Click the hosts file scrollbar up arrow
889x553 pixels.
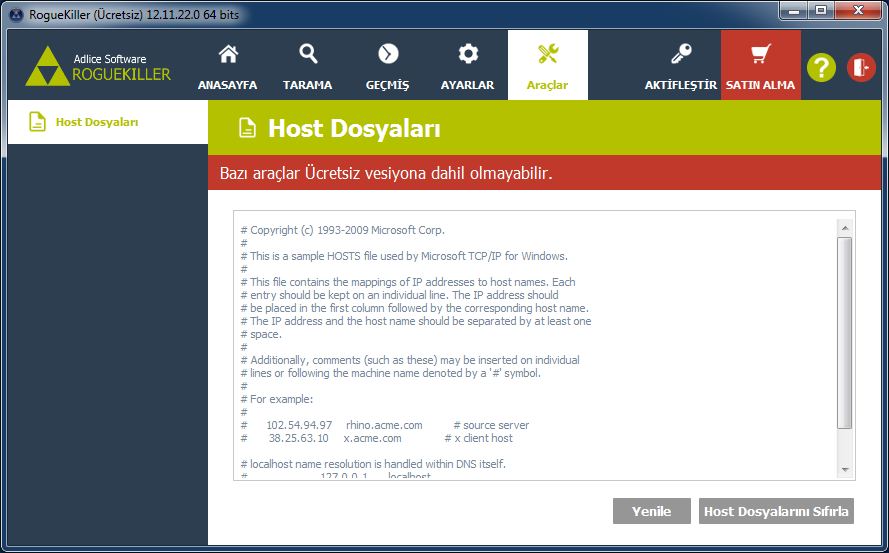click(845, 228)
